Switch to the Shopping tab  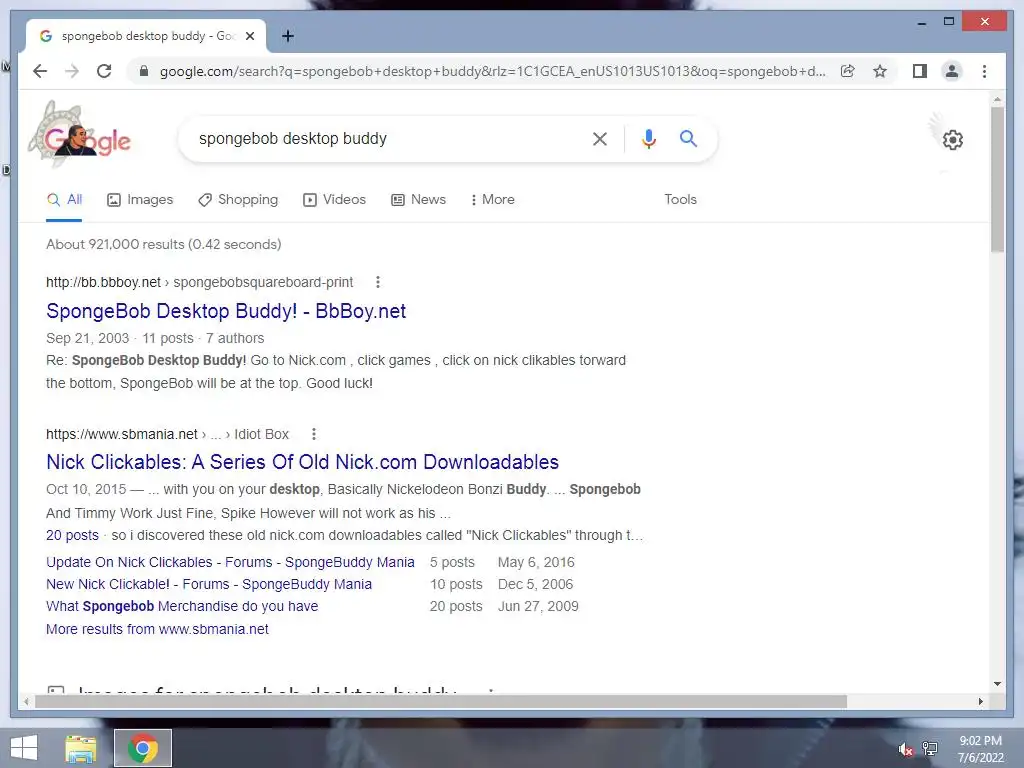click(238, 200)
